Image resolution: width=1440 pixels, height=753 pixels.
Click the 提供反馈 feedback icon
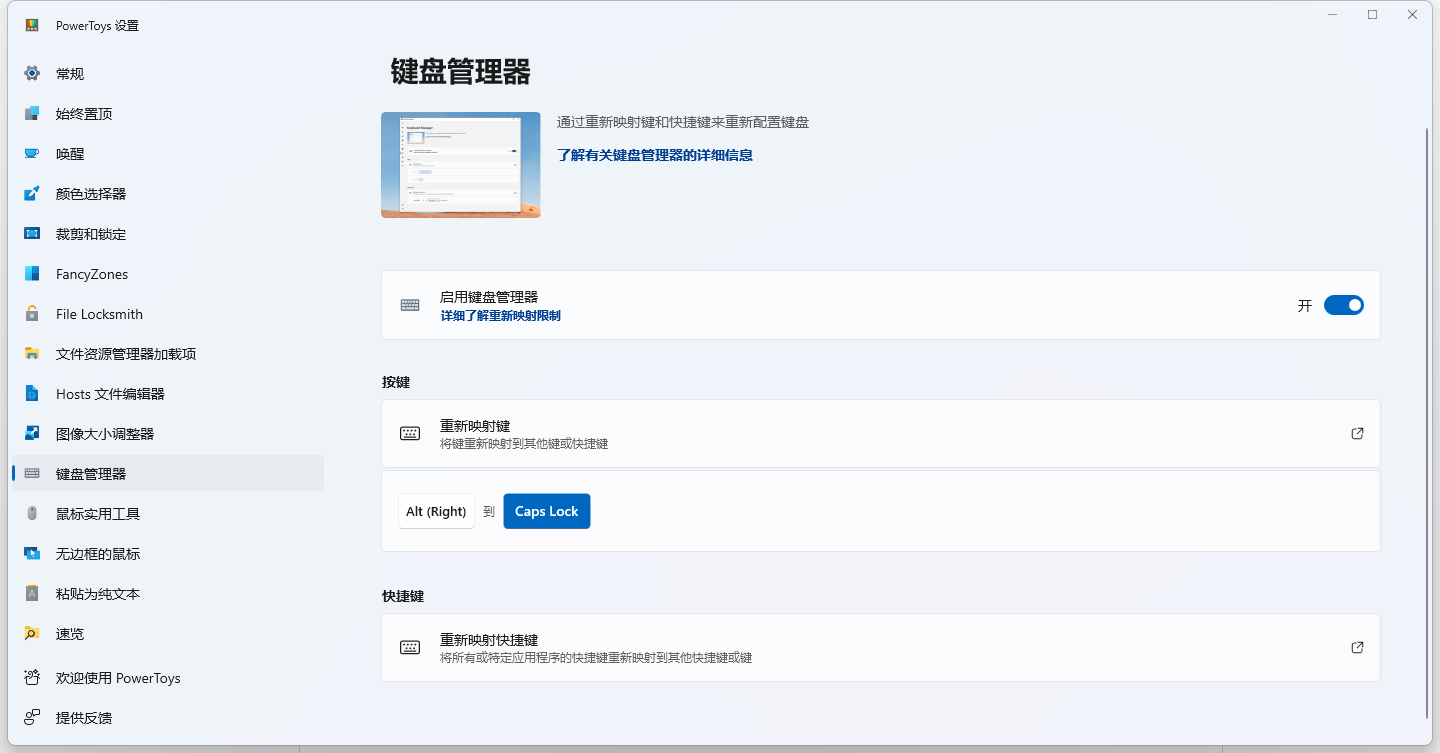32,717
